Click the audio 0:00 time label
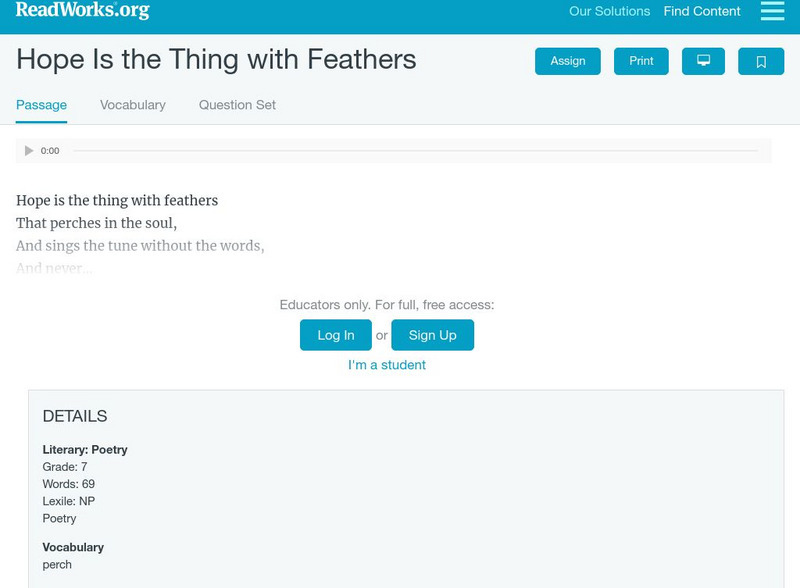The width and height of the screenshot is (800, 588). point(50,151)
